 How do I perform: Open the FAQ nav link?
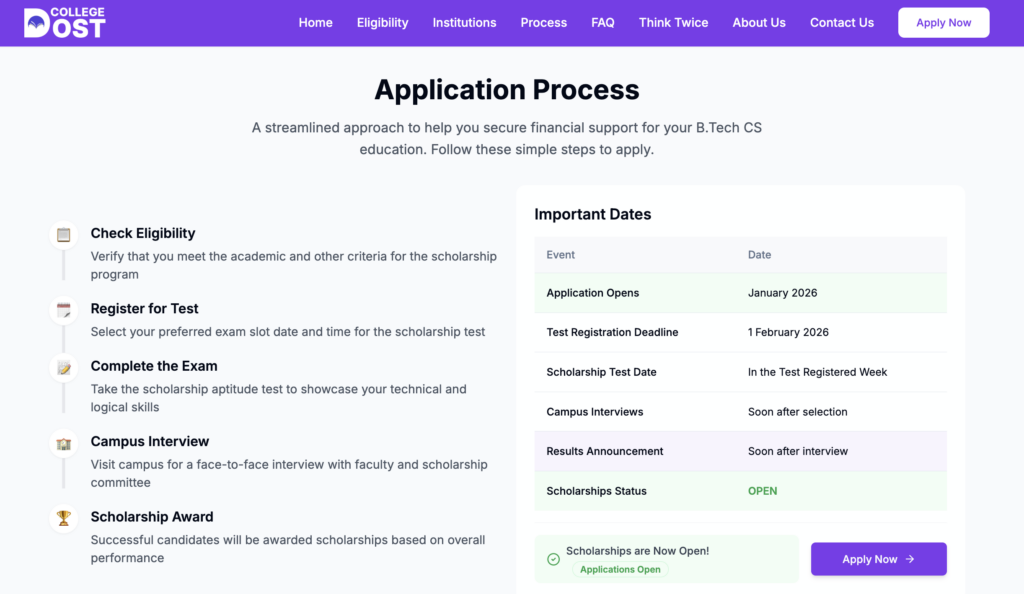[x=602, y=23]
